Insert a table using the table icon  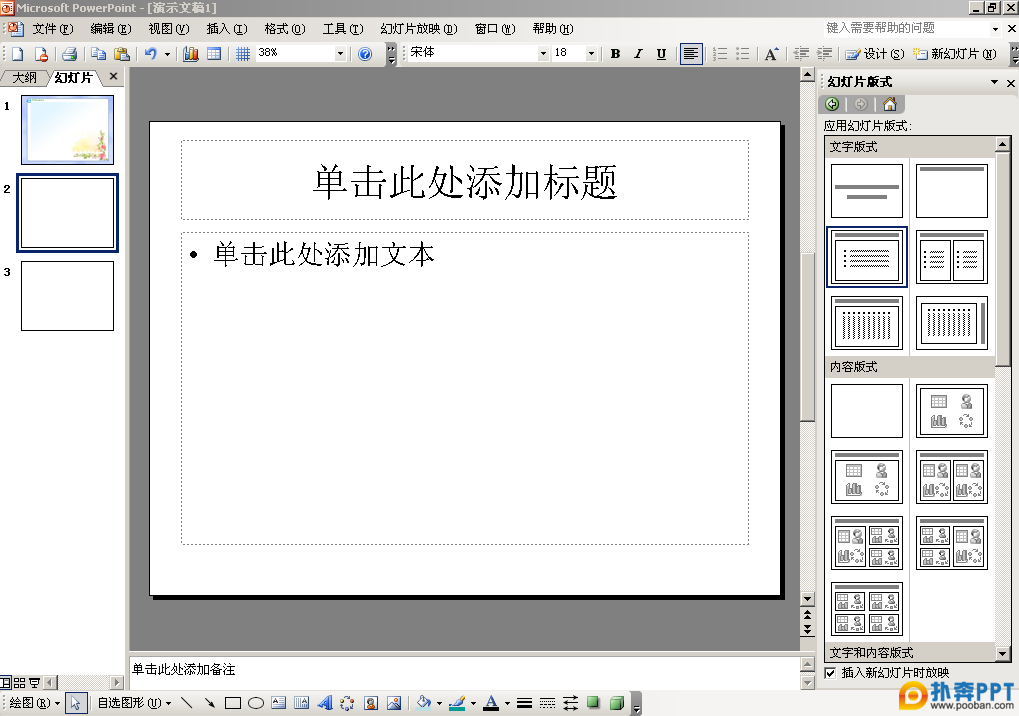(x=214, y=54)
